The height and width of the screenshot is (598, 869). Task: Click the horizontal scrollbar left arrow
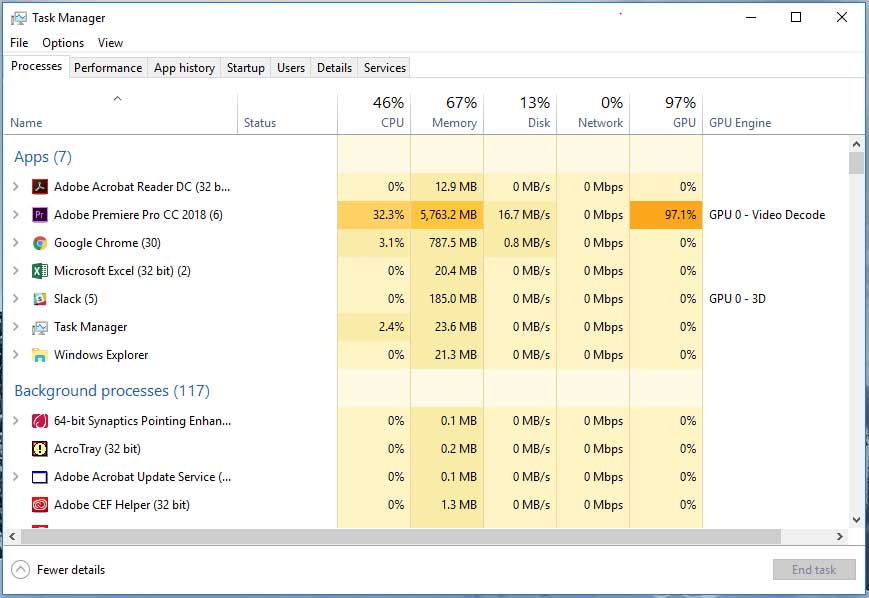(12, 536)
